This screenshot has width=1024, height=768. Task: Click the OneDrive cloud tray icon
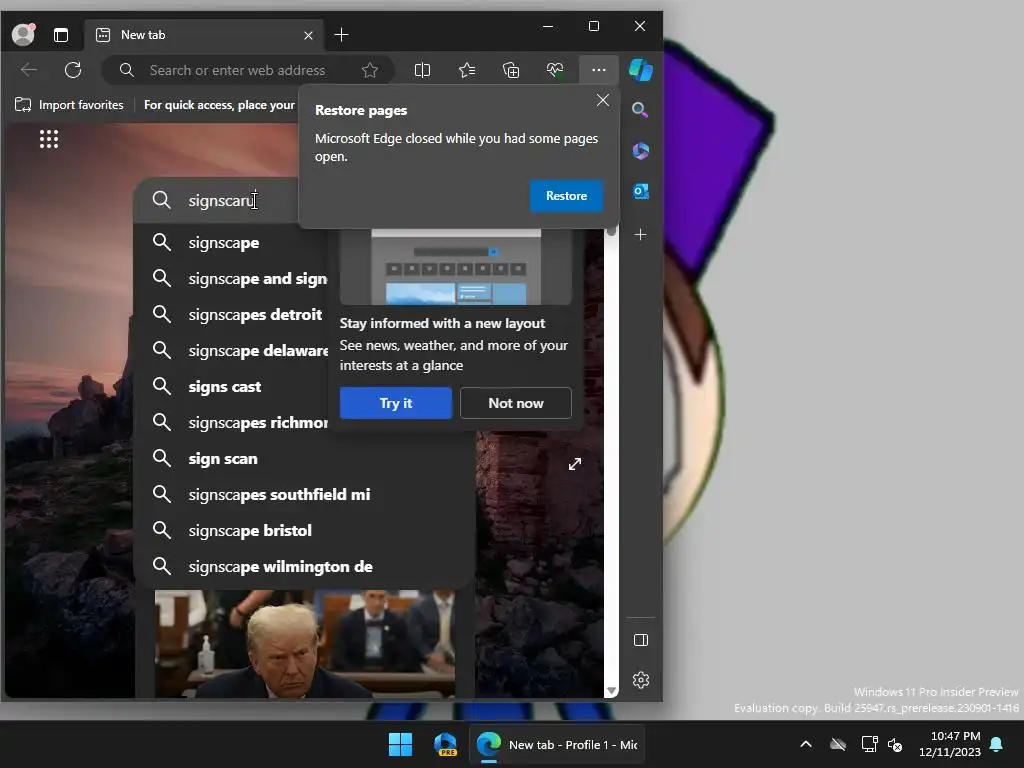(838, 744)
